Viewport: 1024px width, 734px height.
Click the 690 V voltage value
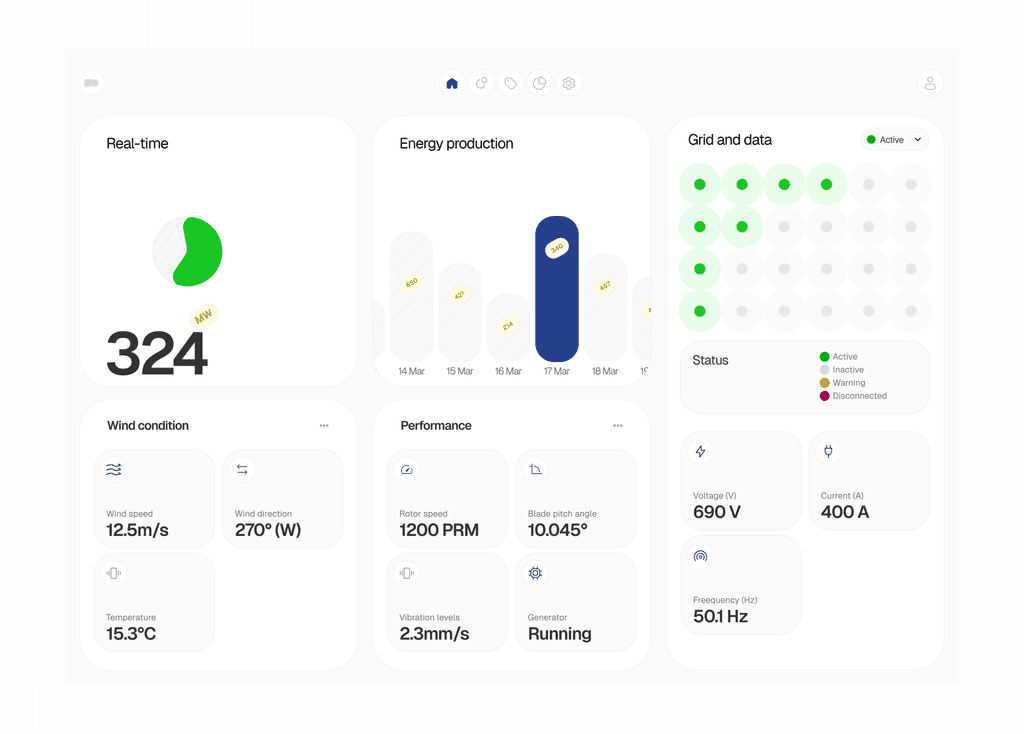717,512
